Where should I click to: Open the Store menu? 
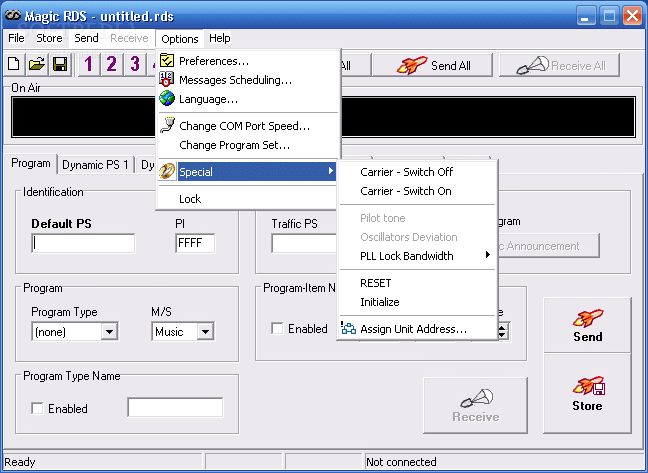(49, 38)
